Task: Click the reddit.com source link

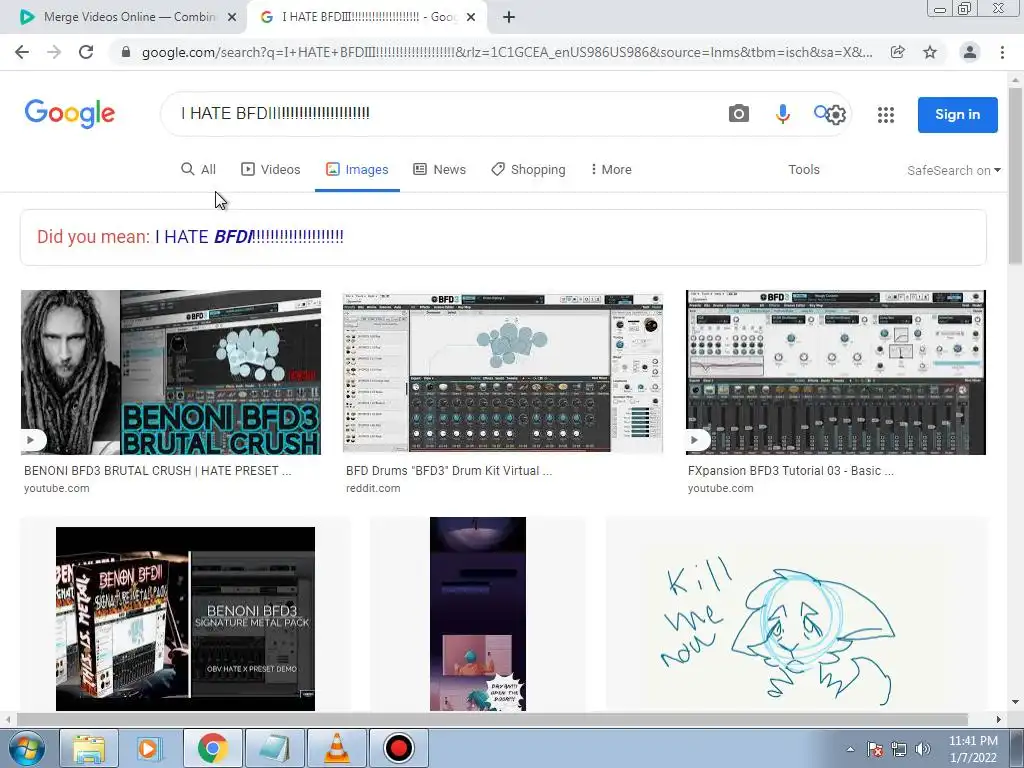Action: 373,488
